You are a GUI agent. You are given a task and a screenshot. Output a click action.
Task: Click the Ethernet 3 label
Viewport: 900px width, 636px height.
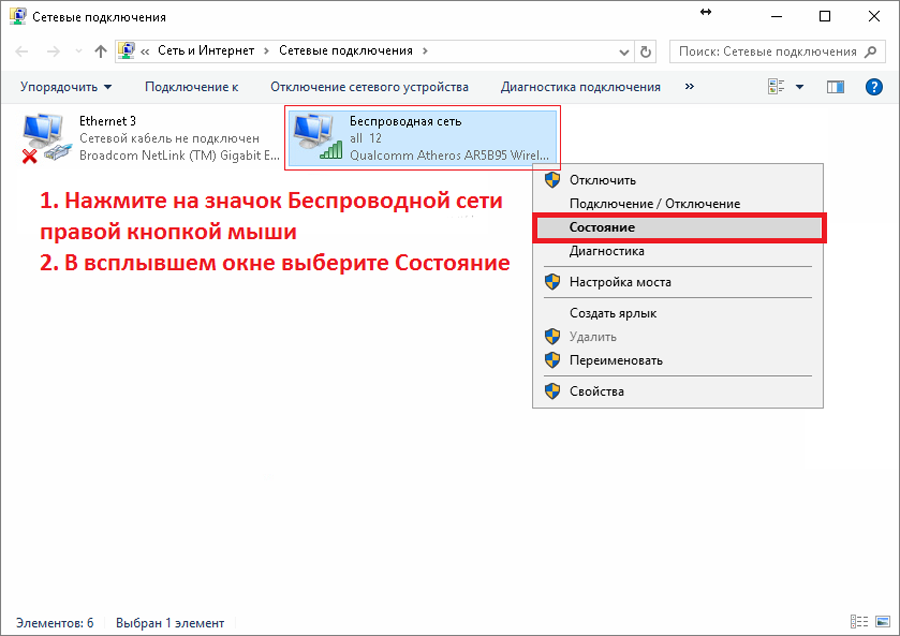[x=107, y=121]
